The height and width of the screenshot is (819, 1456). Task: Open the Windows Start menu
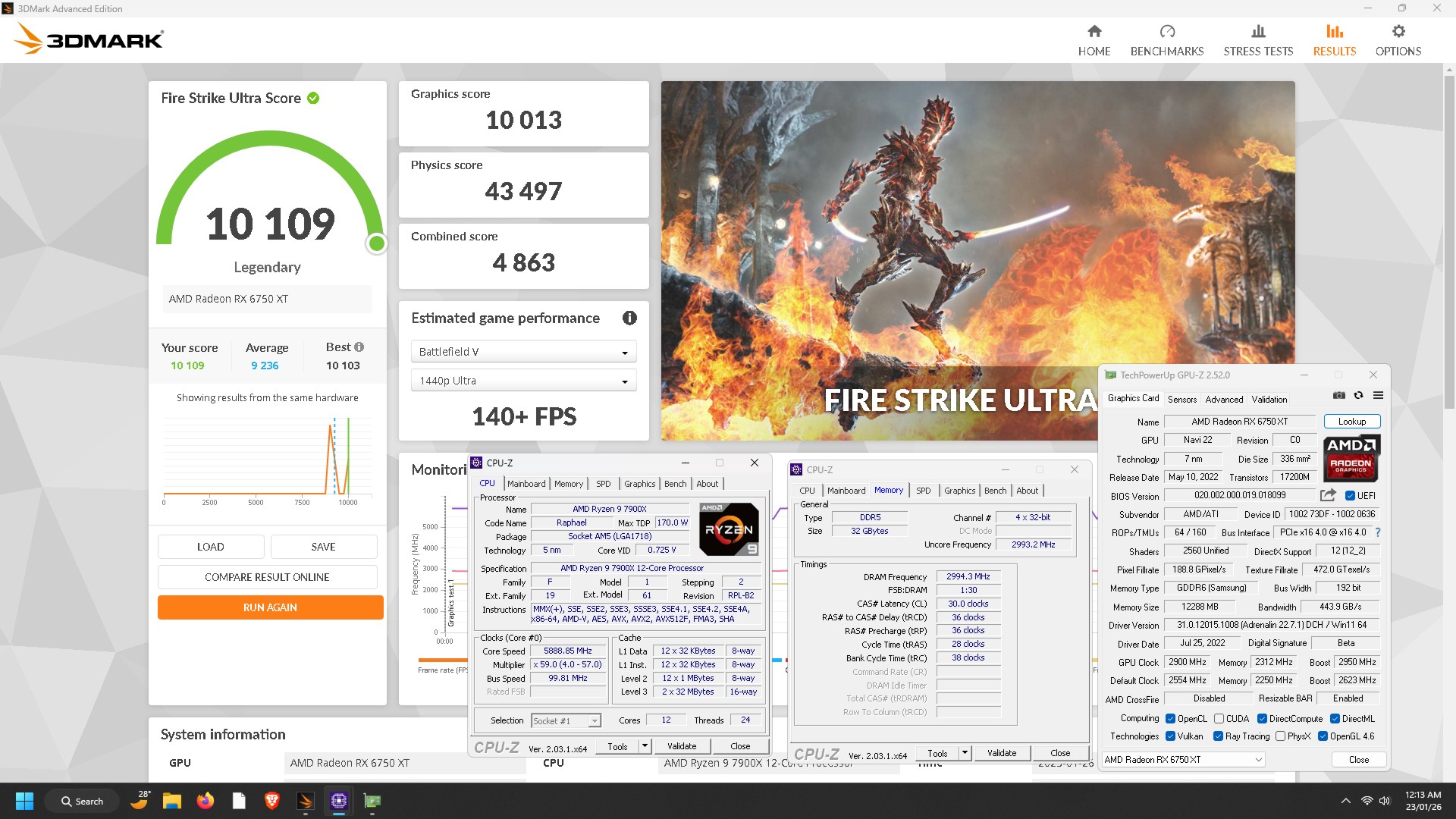click(24, 801)
